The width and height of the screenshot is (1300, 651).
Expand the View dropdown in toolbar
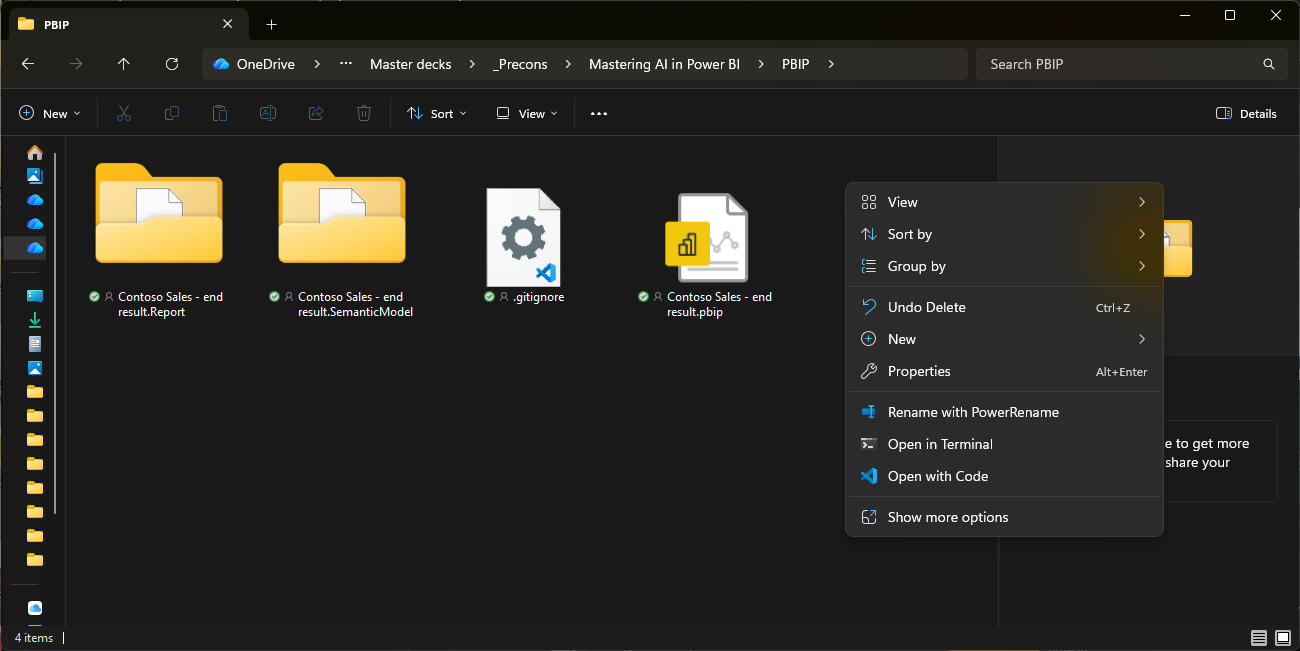(527, 114)
